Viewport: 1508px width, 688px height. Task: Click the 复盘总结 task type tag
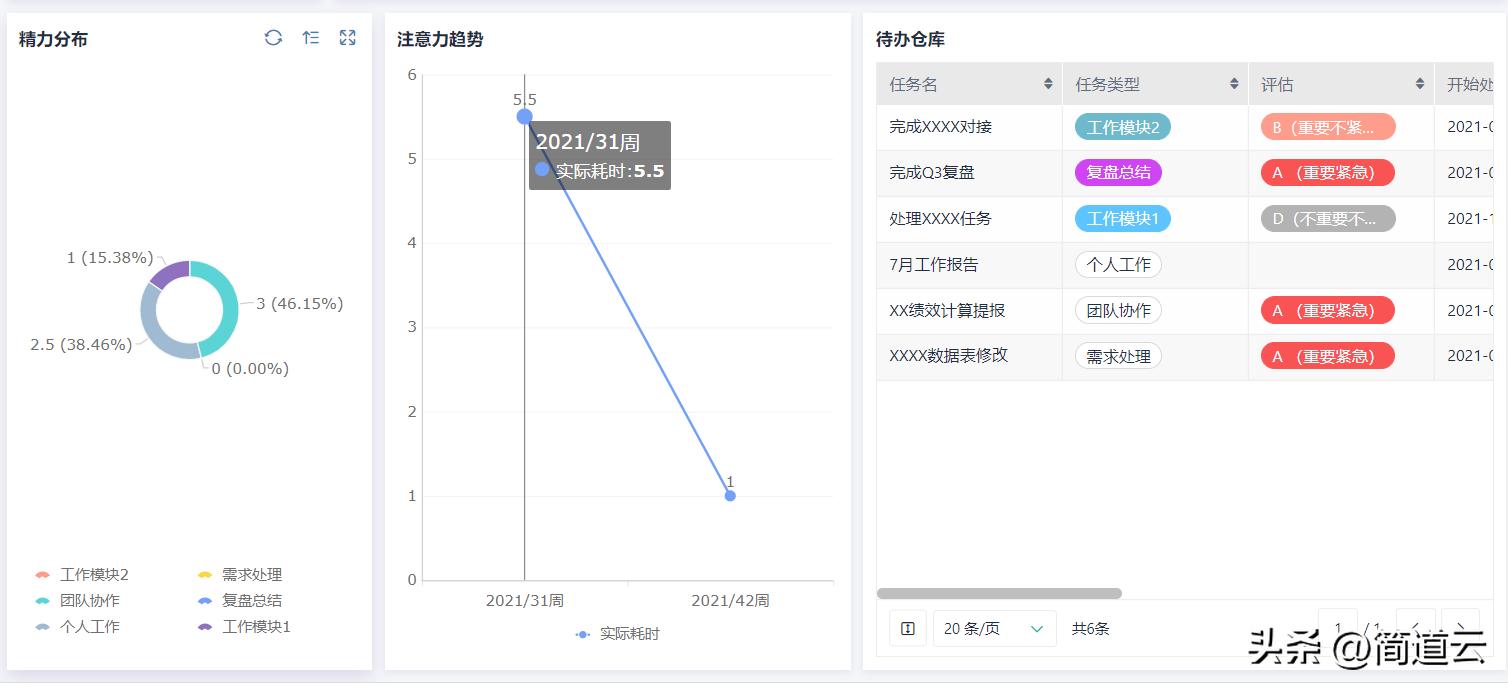pos(1118,173)
